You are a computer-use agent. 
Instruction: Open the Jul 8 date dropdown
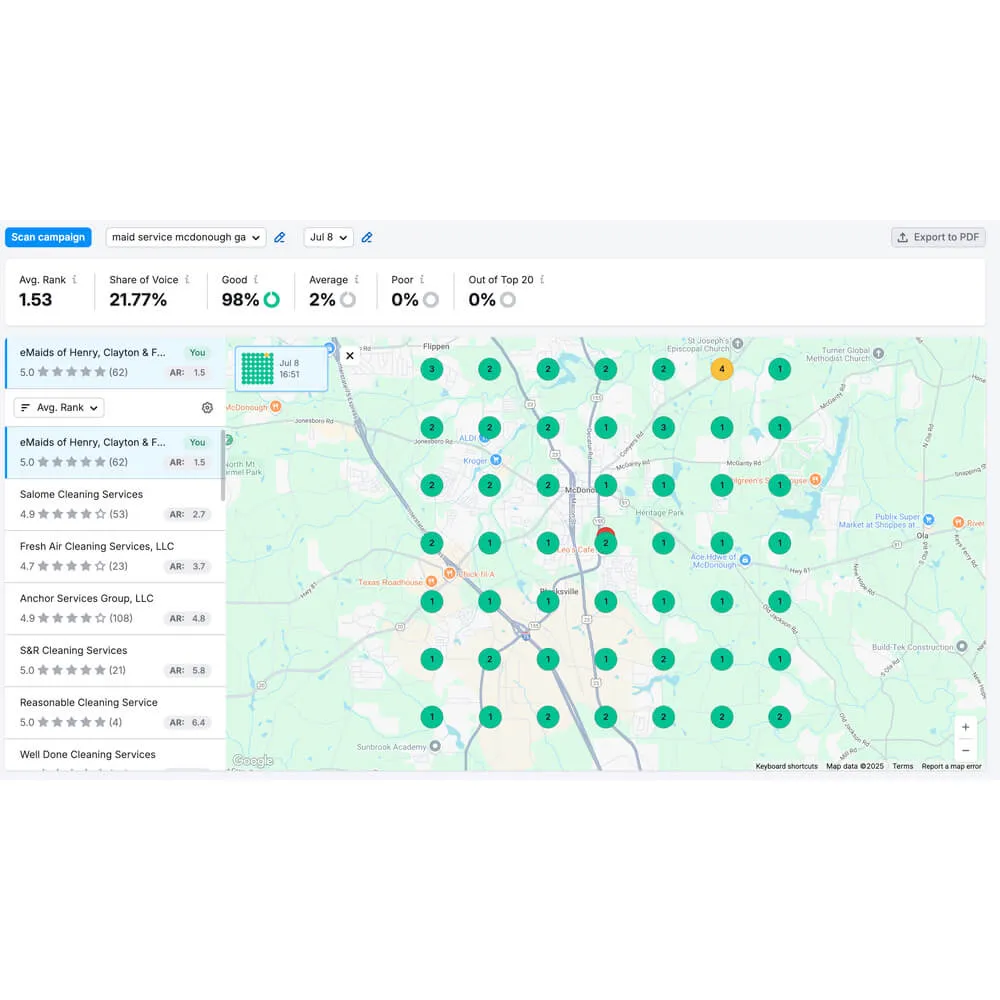point(328,237)
